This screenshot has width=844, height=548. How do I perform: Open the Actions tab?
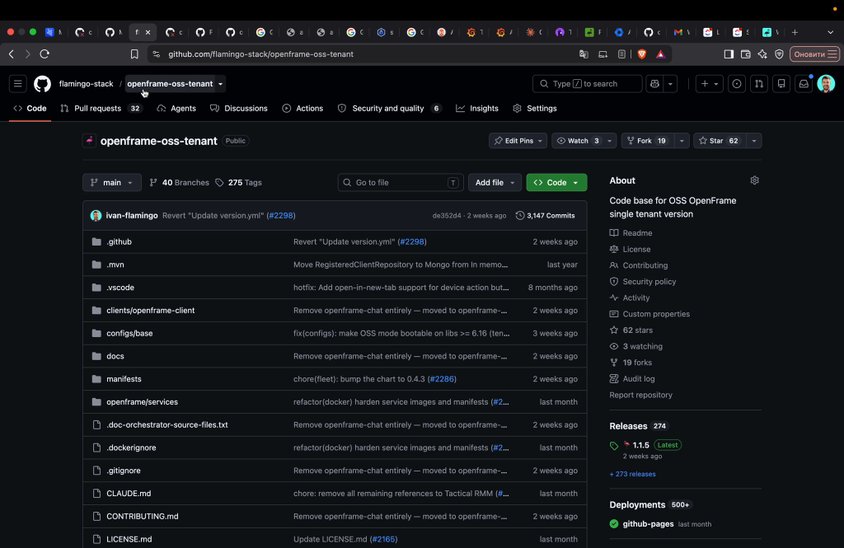click(303, 108)
